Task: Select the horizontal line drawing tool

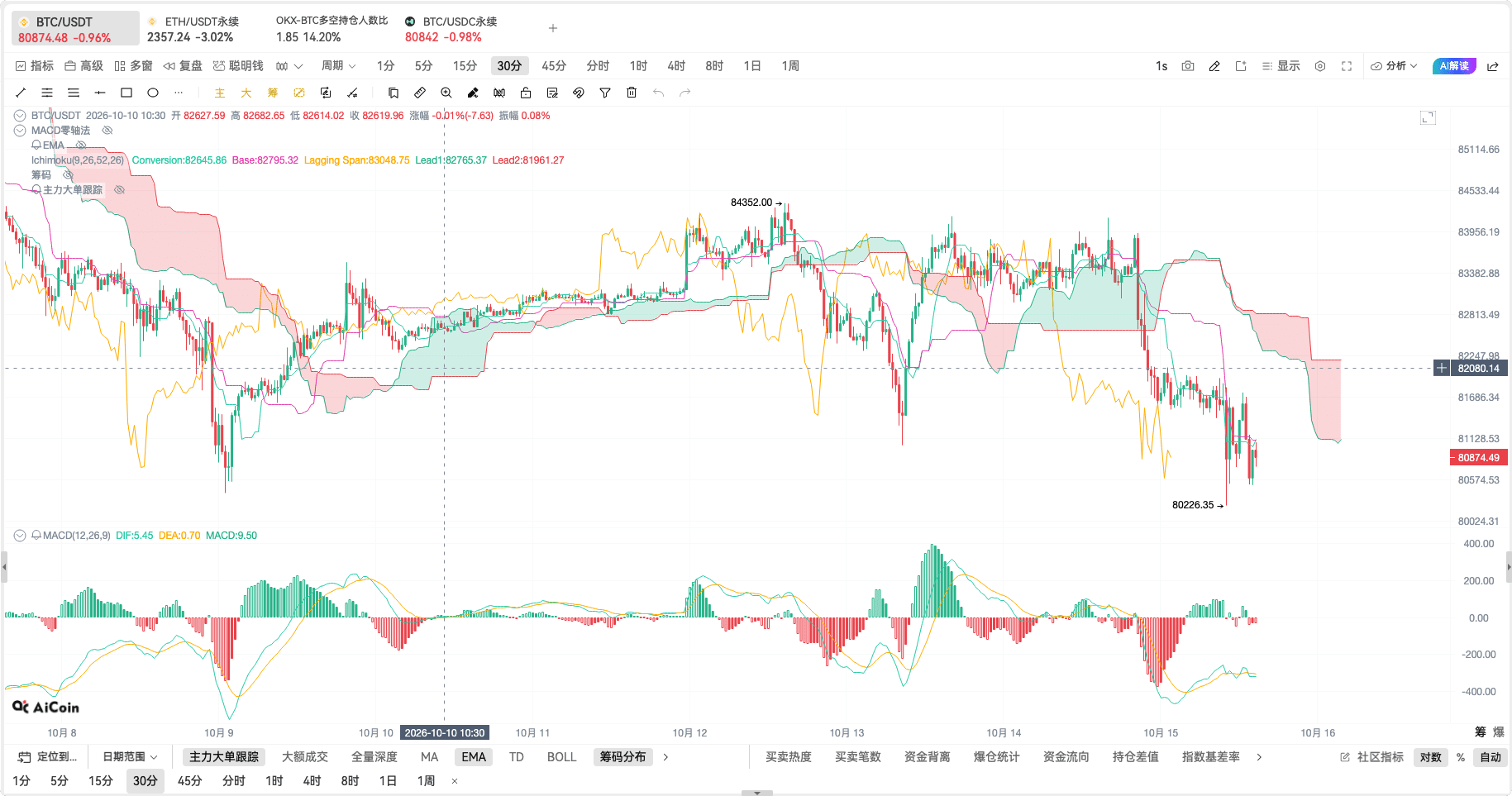Action: (100, 93)
